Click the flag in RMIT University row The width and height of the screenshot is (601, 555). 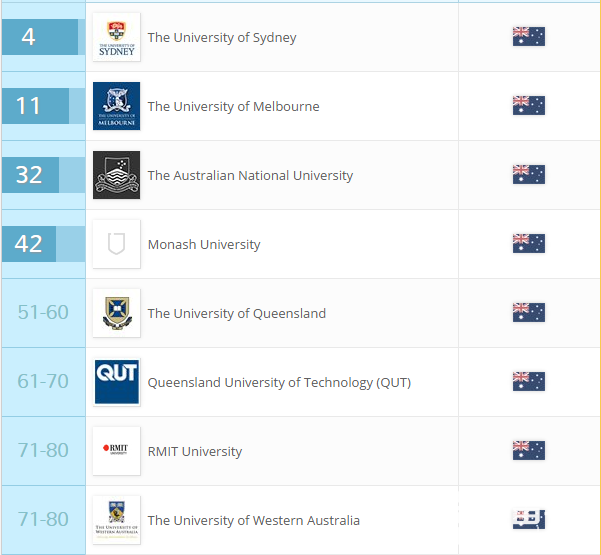[529, 450]
